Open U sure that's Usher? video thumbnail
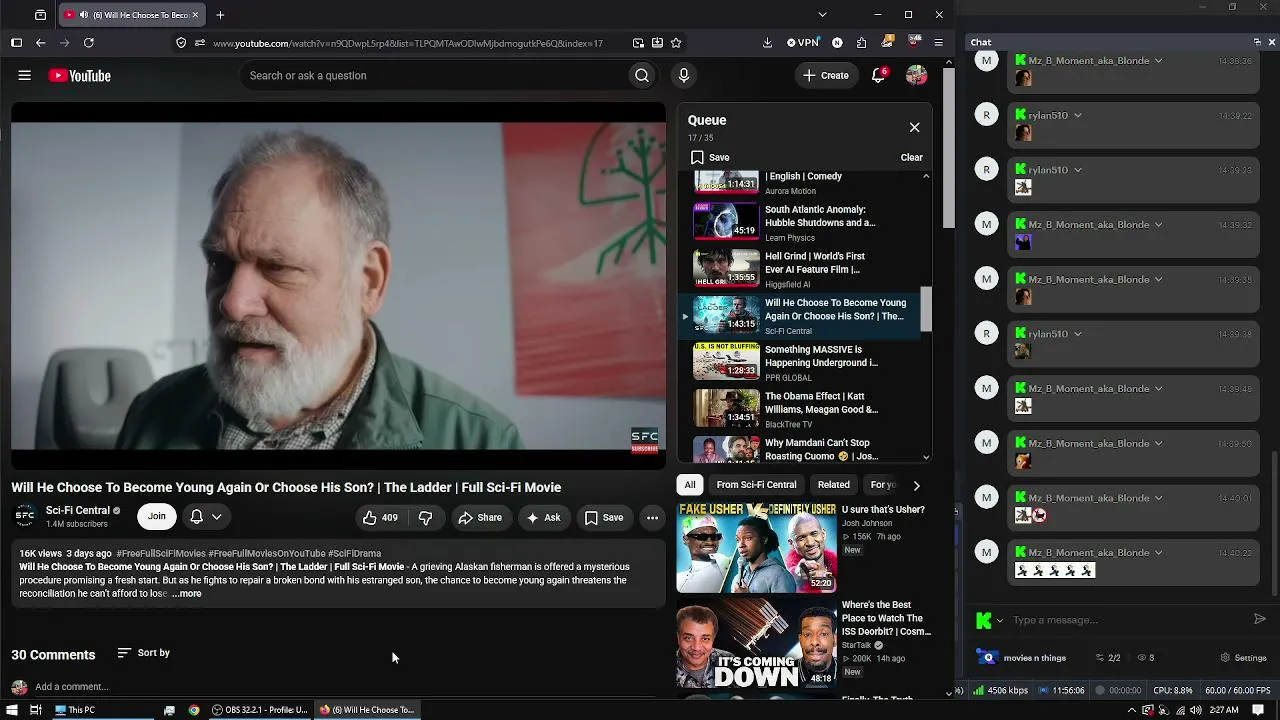Viewport: 1280px width, 720px height. 756,548
